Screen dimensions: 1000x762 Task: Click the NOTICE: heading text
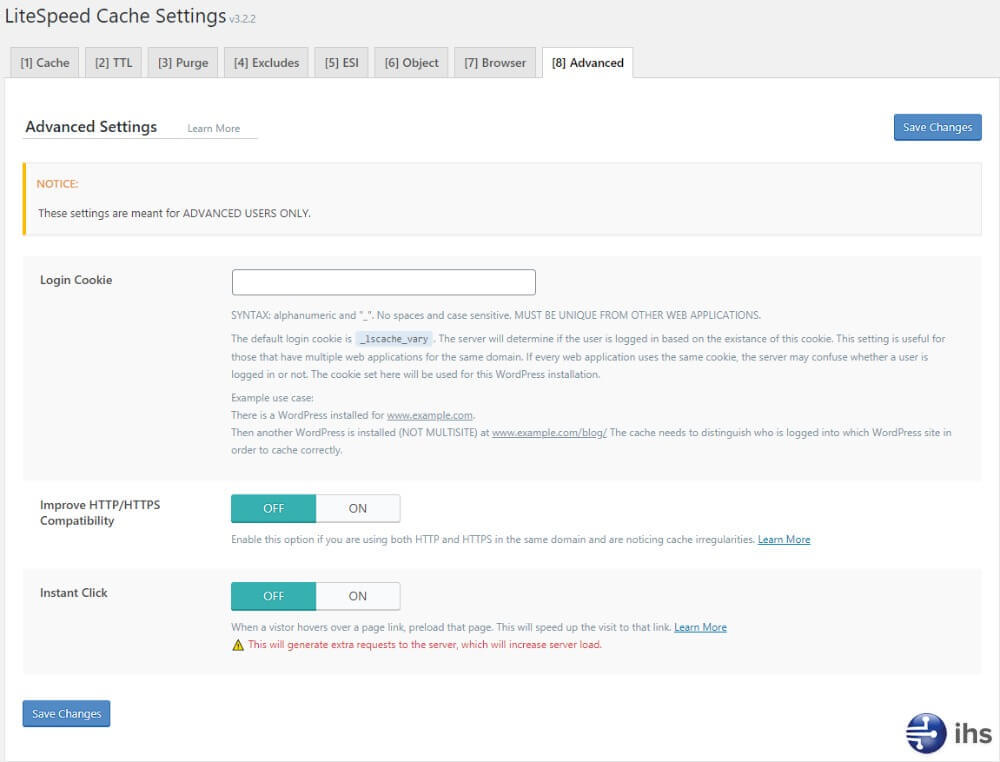[57, 184]
